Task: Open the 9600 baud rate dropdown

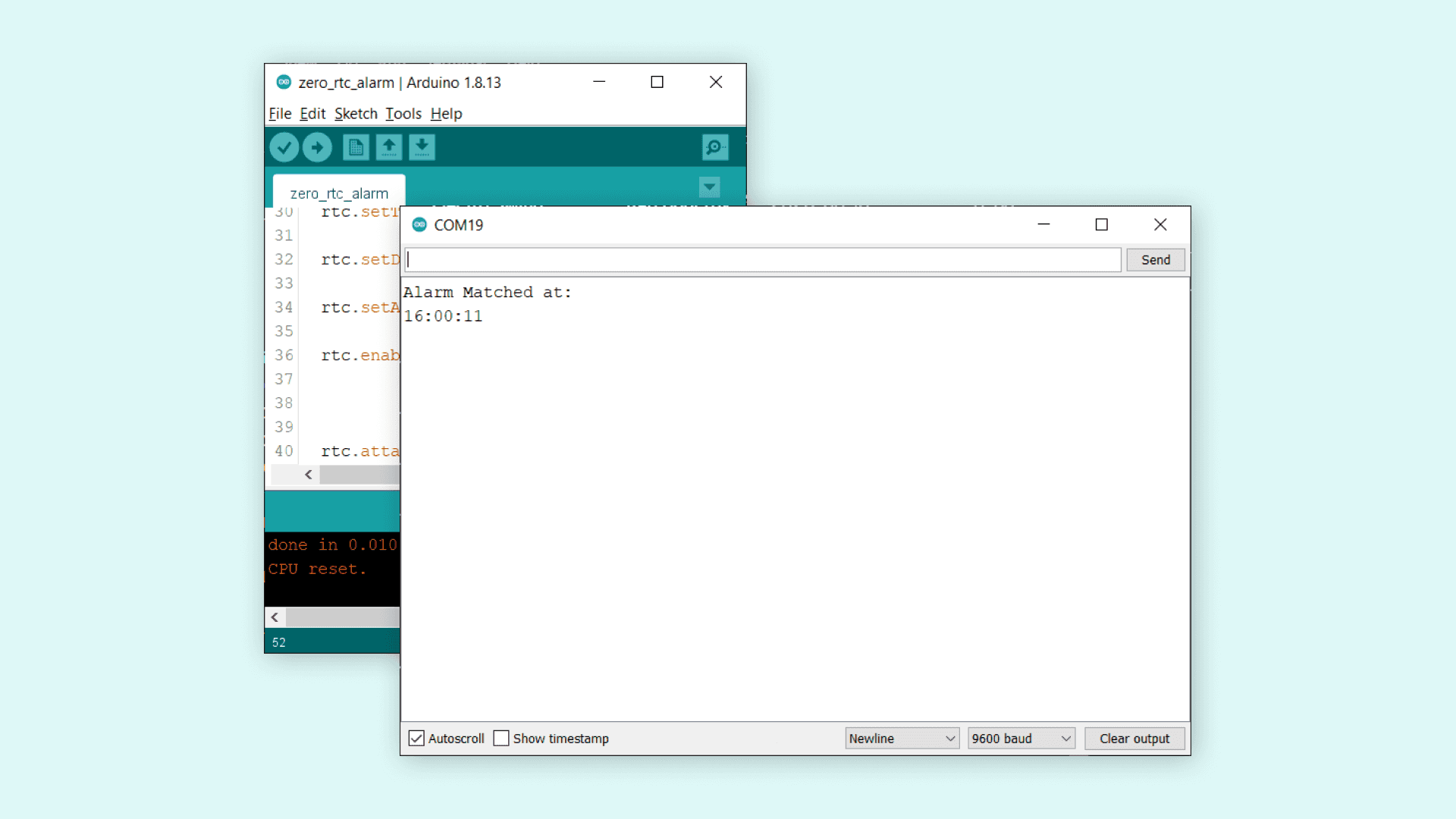Action: [1021, 739]
